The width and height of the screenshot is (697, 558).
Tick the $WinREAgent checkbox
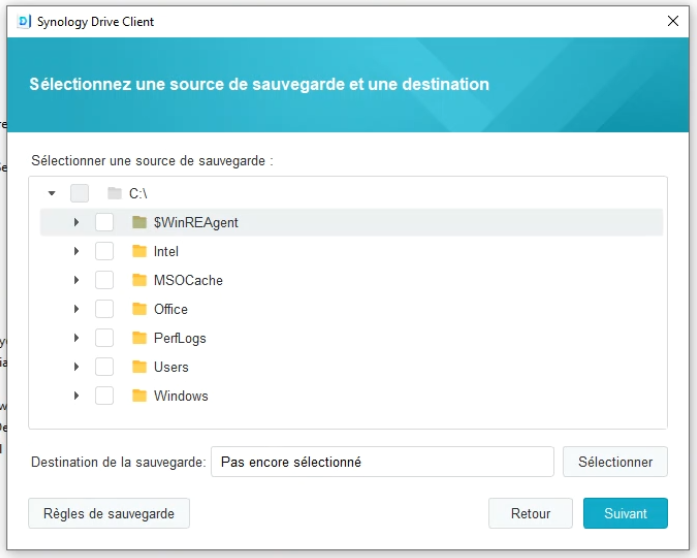[x=104, y=222]
